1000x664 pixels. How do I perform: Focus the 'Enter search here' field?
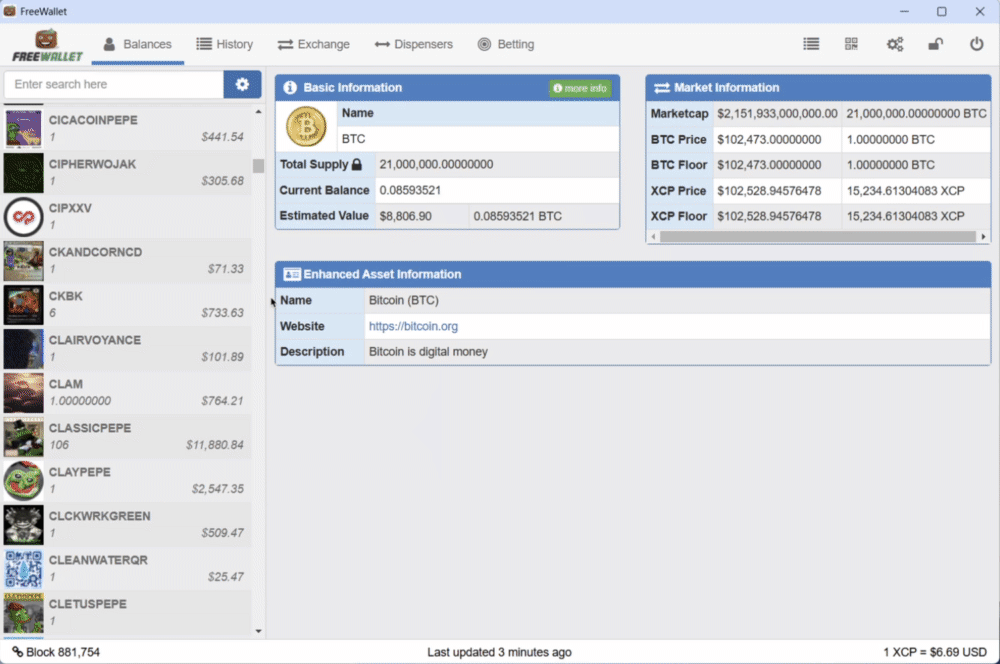click(114, 84)
